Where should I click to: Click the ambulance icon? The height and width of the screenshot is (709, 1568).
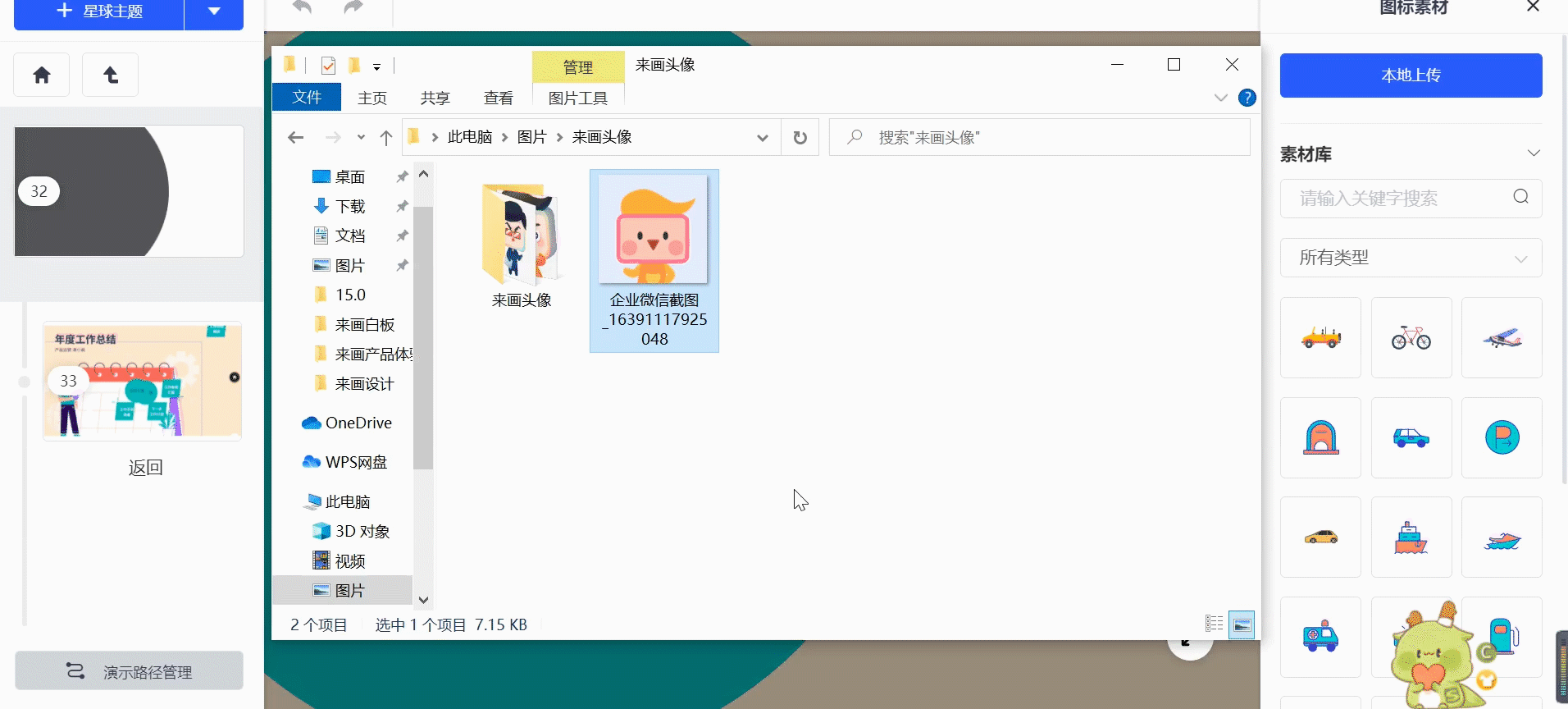(x=1320, y=636)
